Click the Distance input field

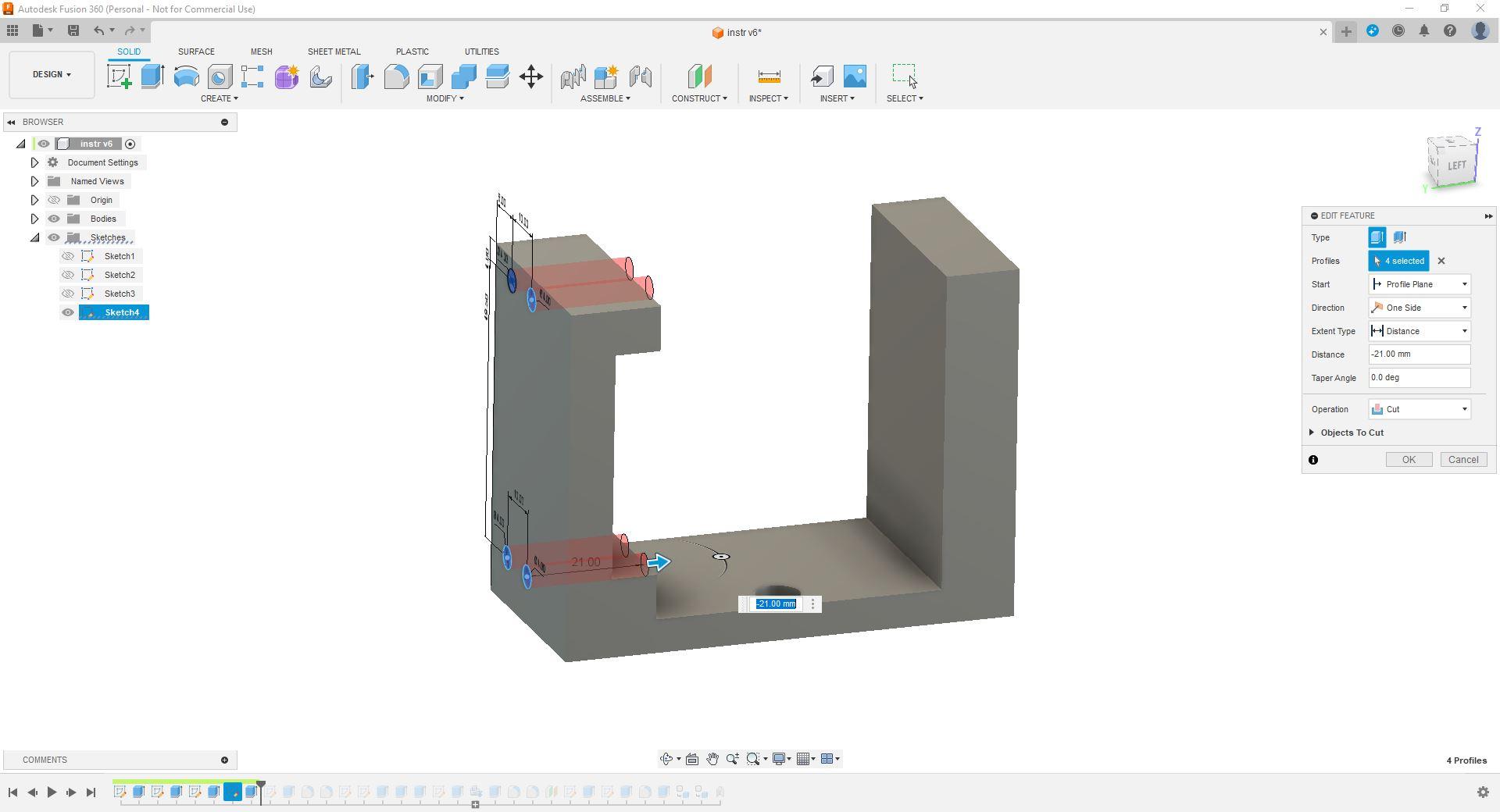point(1420,354)
